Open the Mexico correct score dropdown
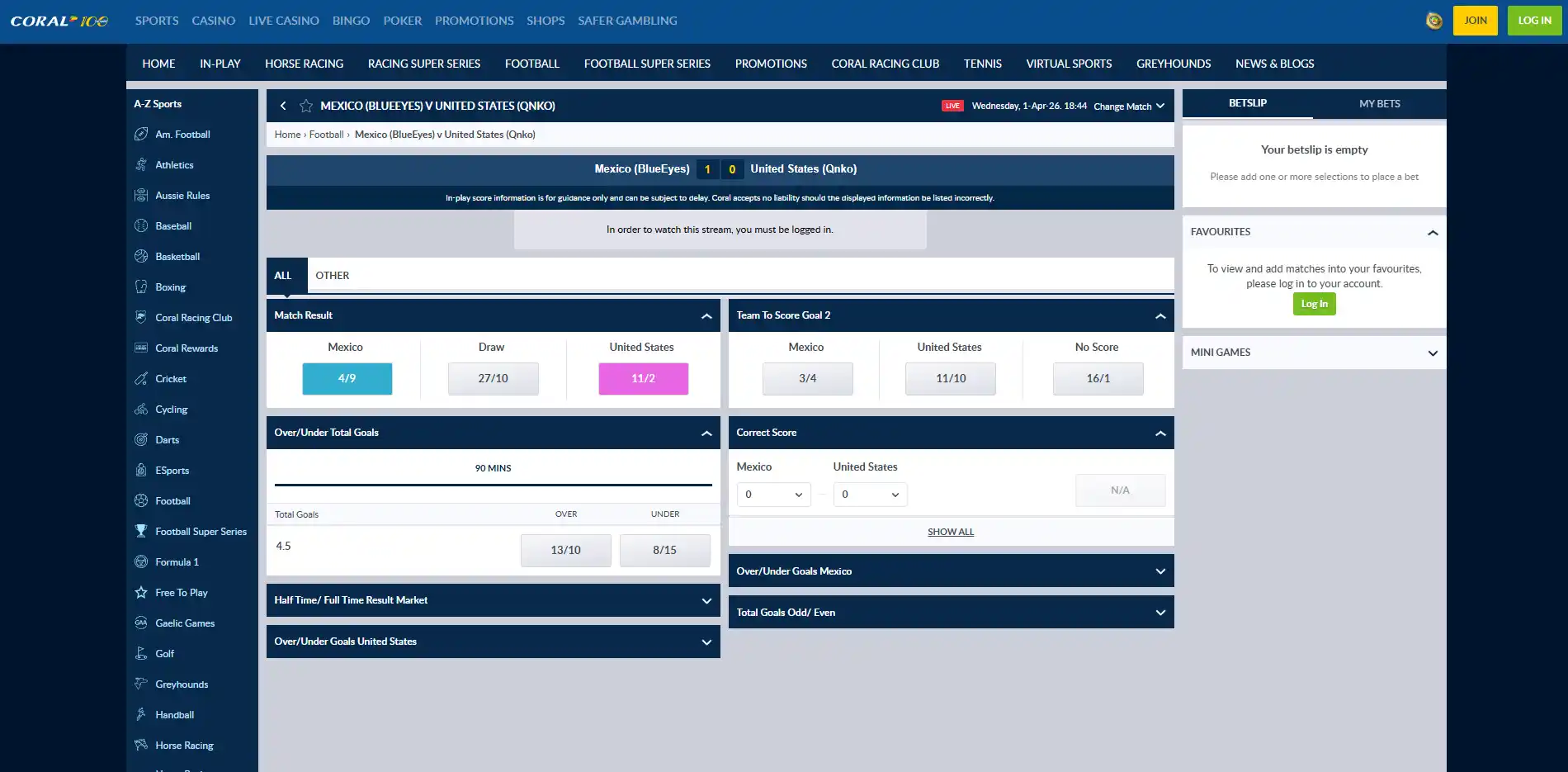 773,495
